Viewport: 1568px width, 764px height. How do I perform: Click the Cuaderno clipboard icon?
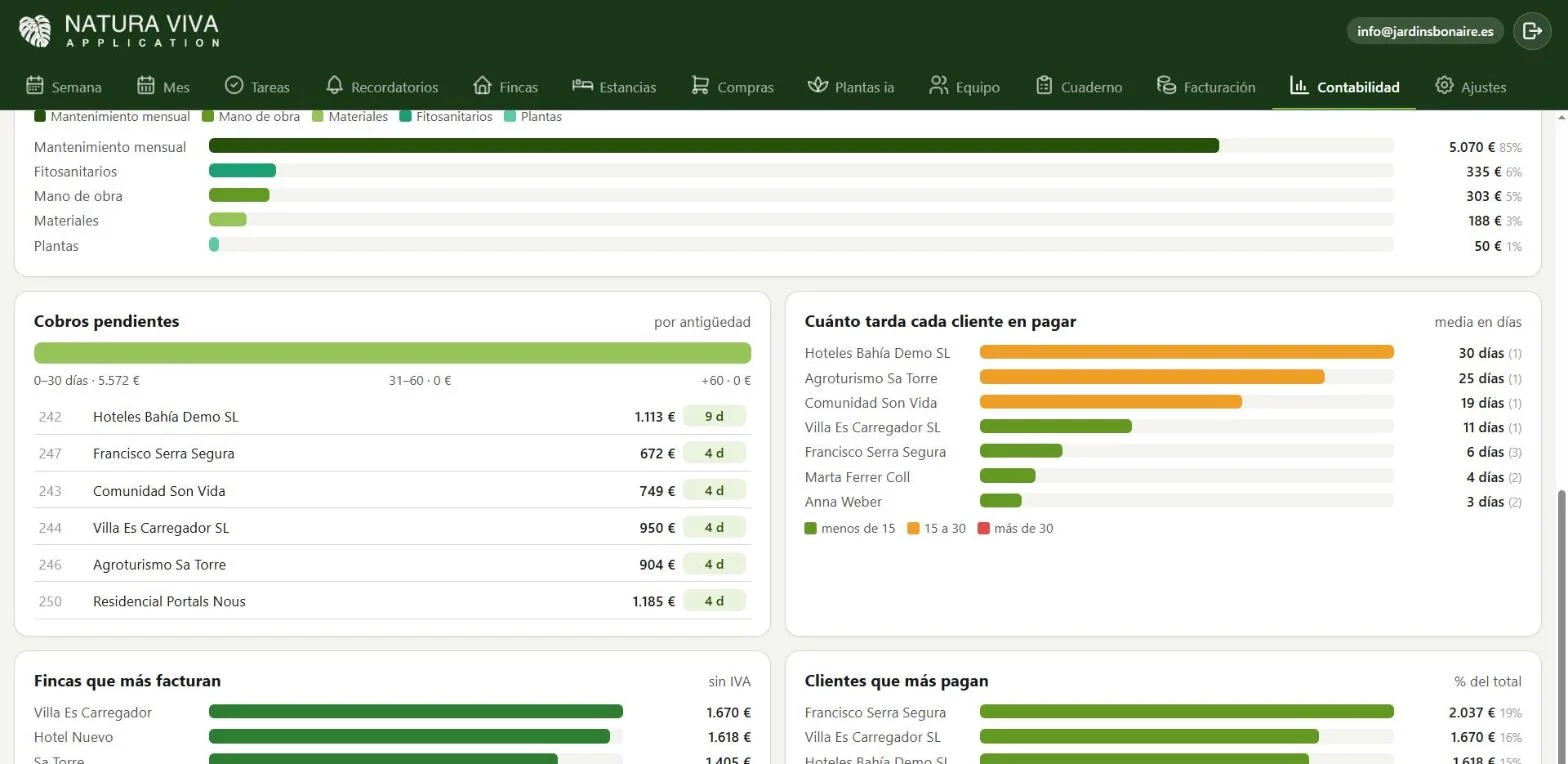[1044, 85]
